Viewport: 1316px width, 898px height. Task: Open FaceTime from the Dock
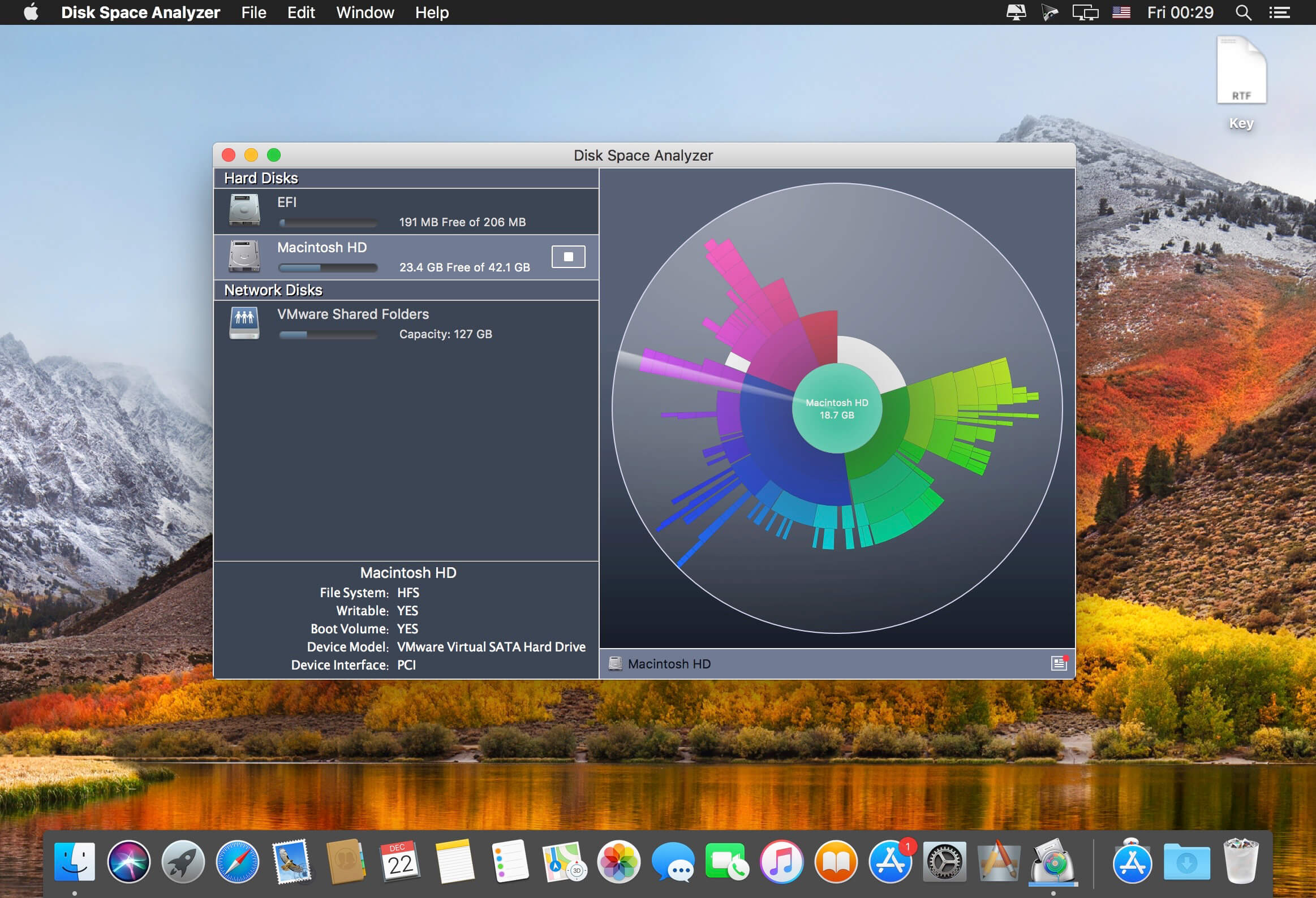pos(727,861)
